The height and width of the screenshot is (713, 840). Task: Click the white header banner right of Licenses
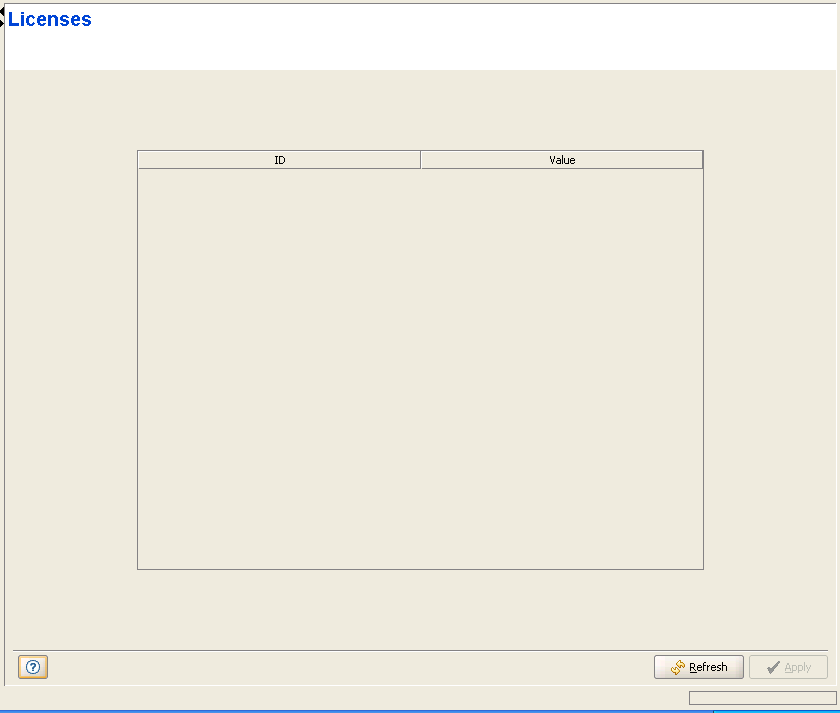(450, 35)
